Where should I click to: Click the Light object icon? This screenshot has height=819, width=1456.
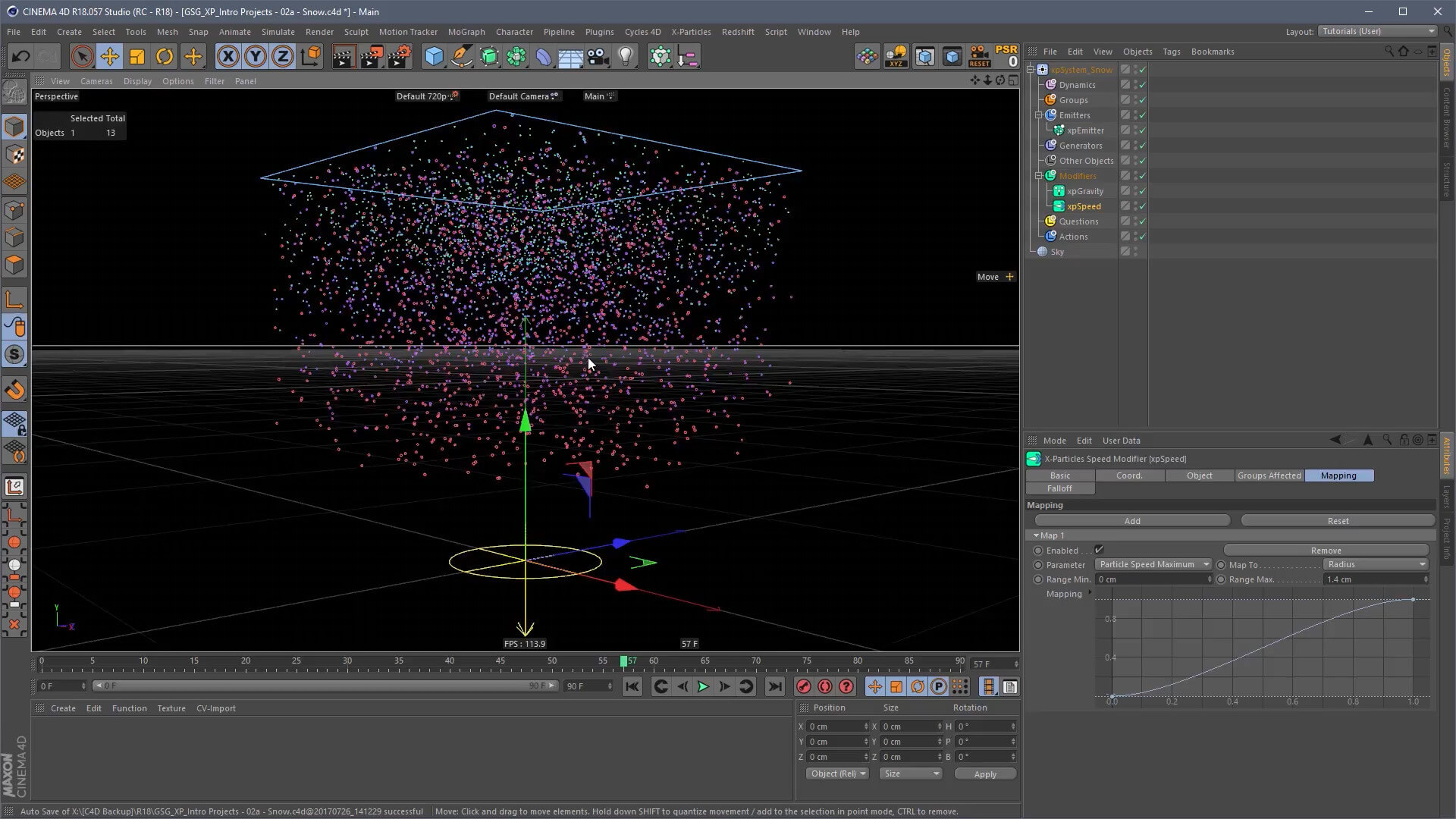click(625, 57)
